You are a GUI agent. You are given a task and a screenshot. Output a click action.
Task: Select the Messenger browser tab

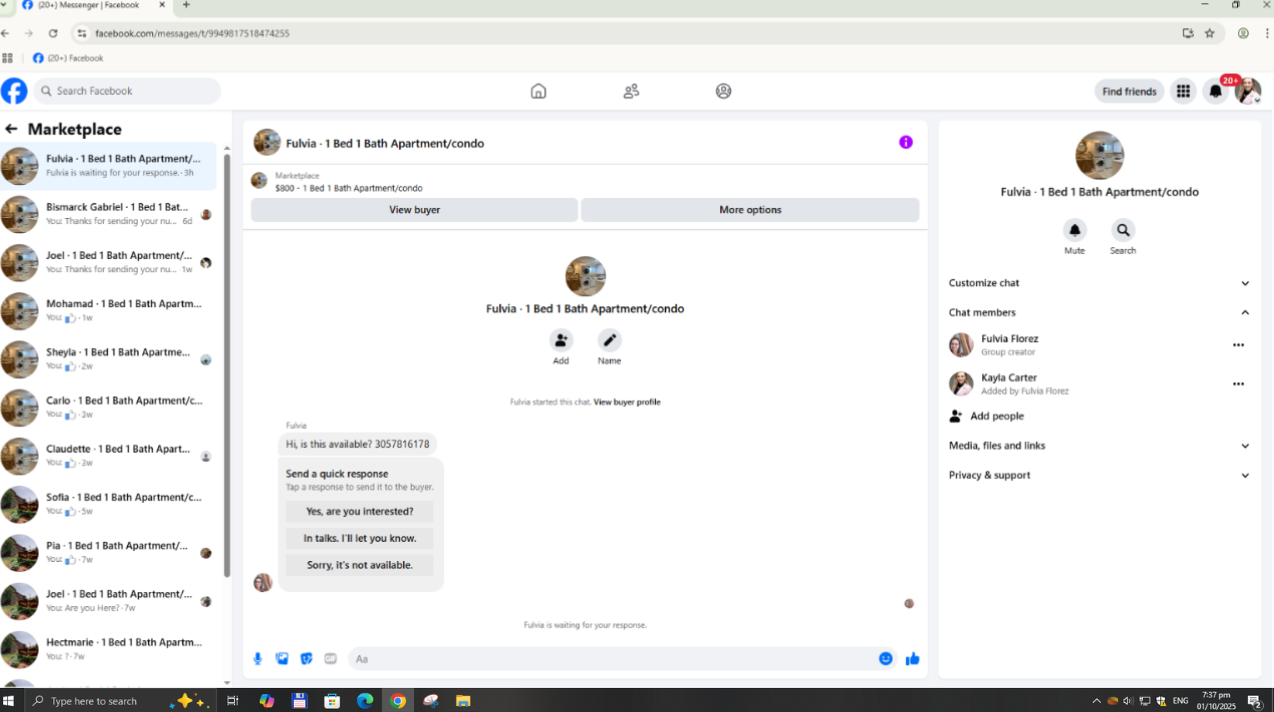pyautogui.click(x=93, y=5)
